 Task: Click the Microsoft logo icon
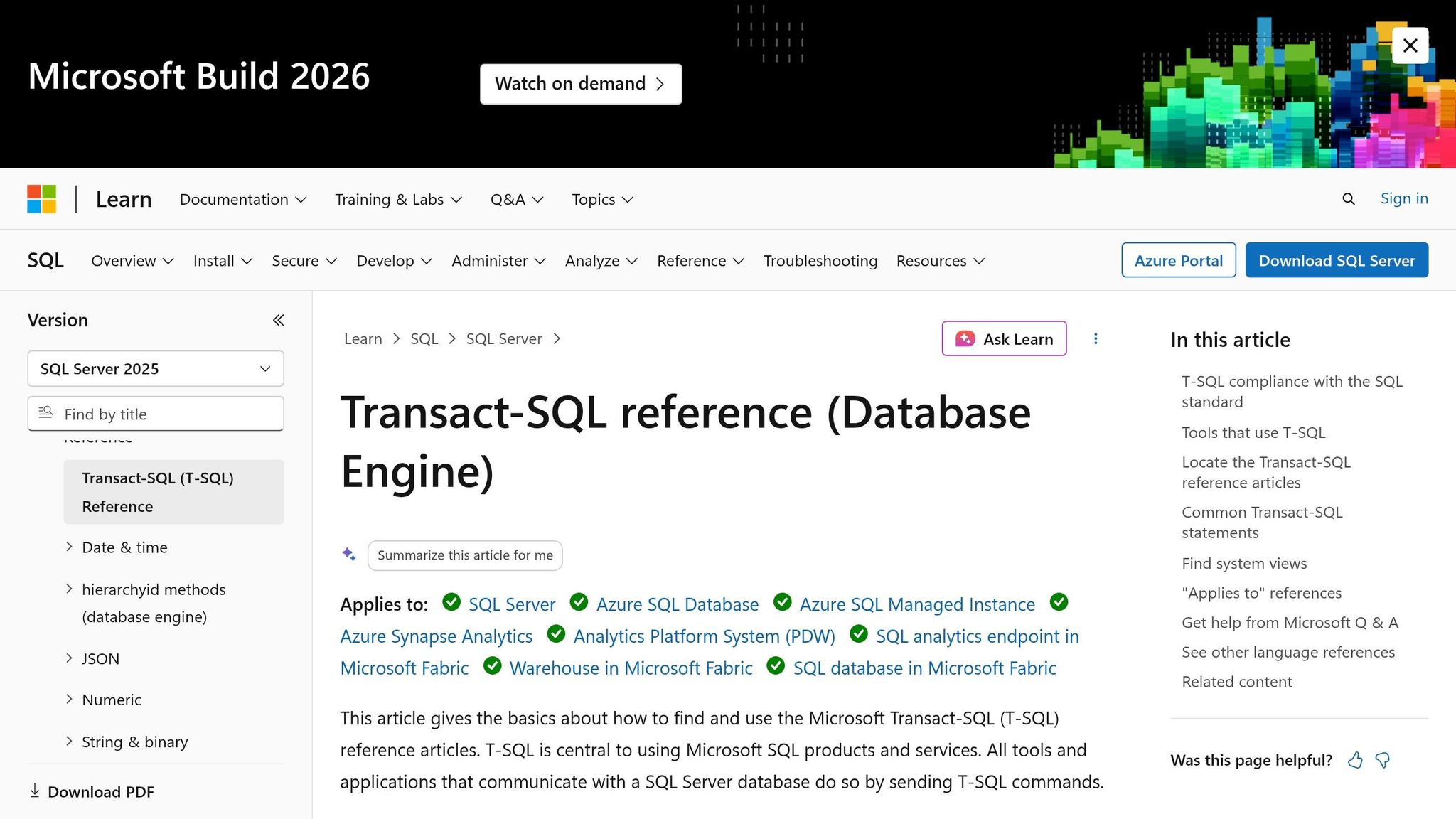(42, 199)
